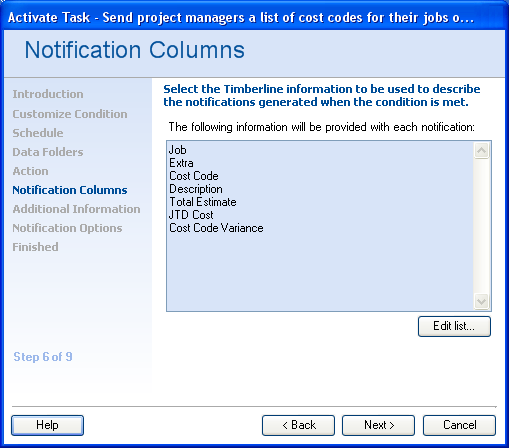Image resolution: width=509 pixels, height=448 pixels.
Task: Go to the Additional Information step
Action: (76, 209)
